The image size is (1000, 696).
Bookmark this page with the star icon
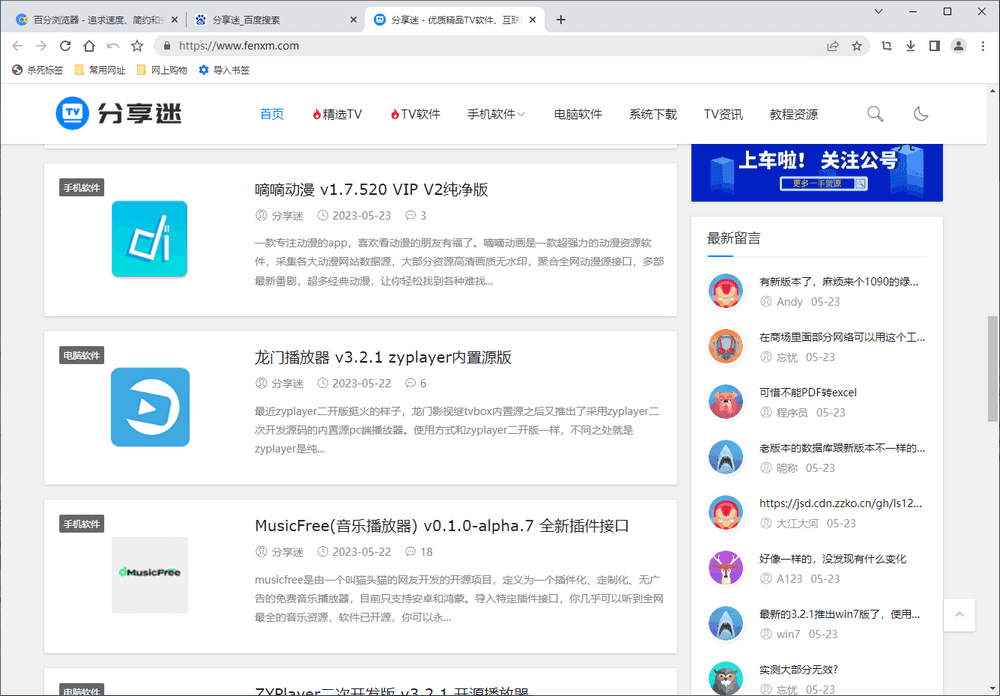pyautogui.click(x=855, y=45)
